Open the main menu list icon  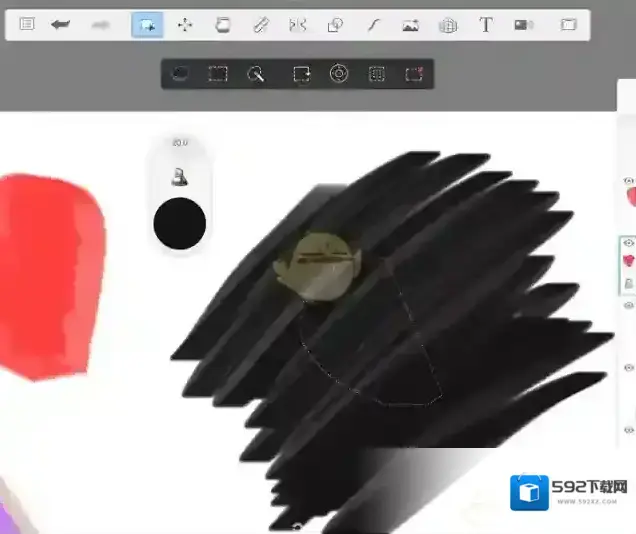click(x=27, y=25)
